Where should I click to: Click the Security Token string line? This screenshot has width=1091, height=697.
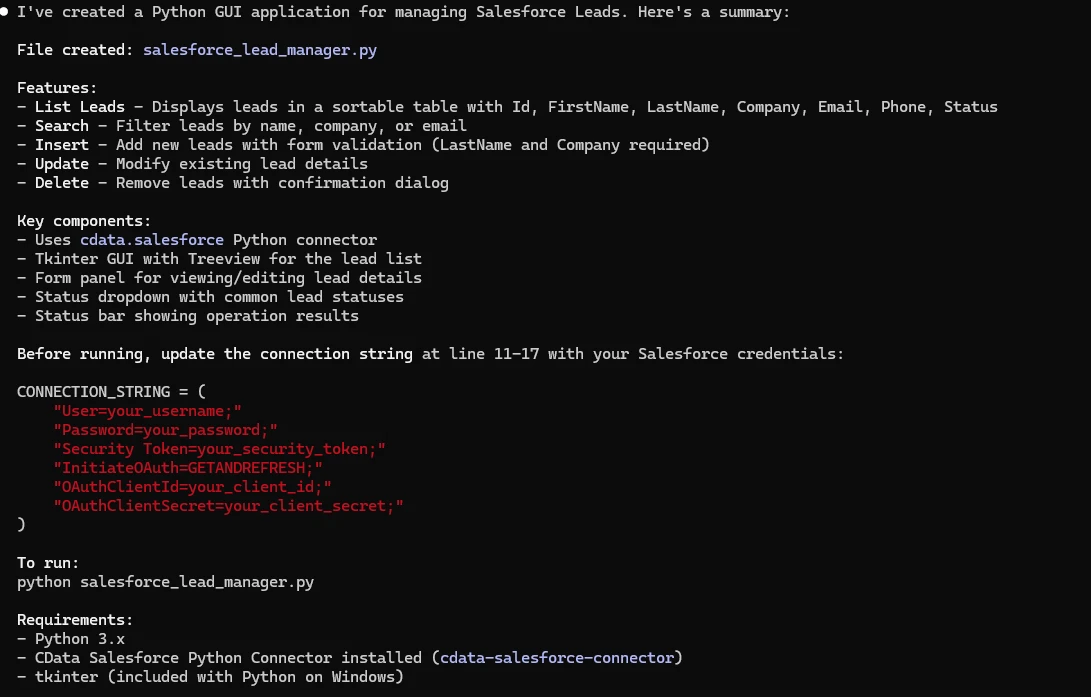point(220,449)
